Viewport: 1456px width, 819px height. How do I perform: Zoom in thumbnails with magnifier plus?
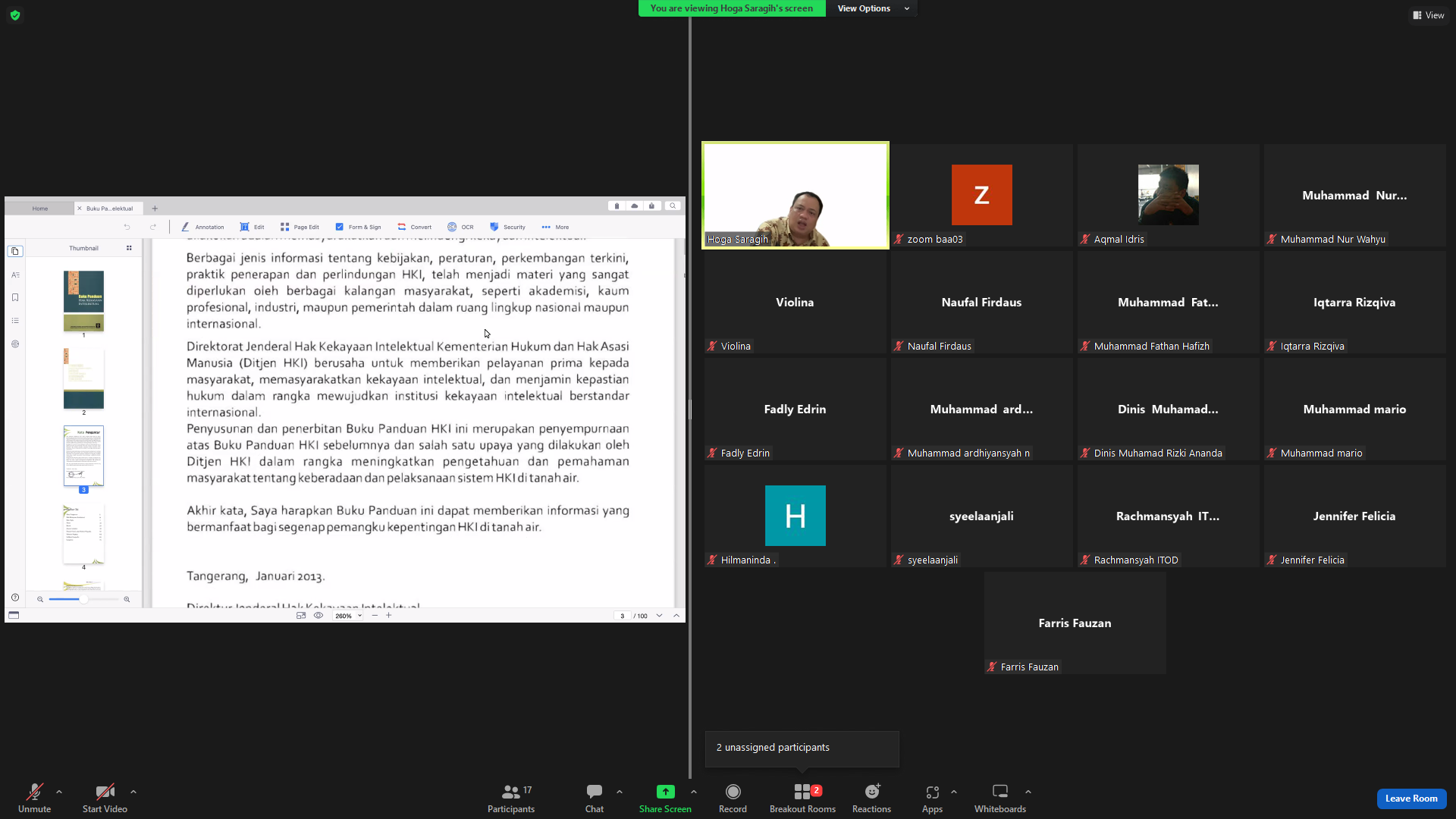pyautogui.click(x=127, y=599)
